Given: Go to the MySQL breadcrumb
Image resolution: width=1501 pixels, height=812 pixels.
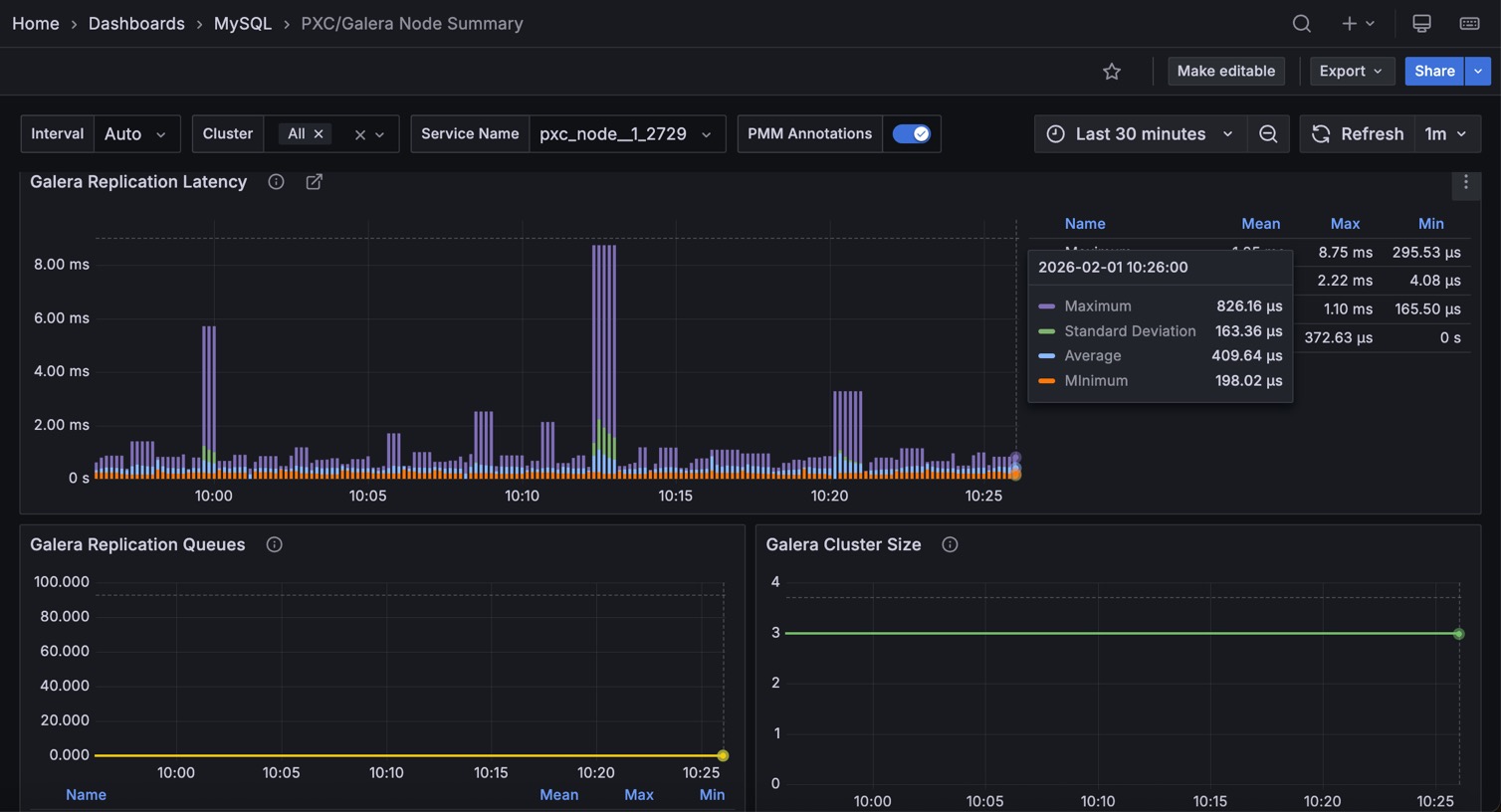Looking at the screenshot, I should [x=242, y=23].
